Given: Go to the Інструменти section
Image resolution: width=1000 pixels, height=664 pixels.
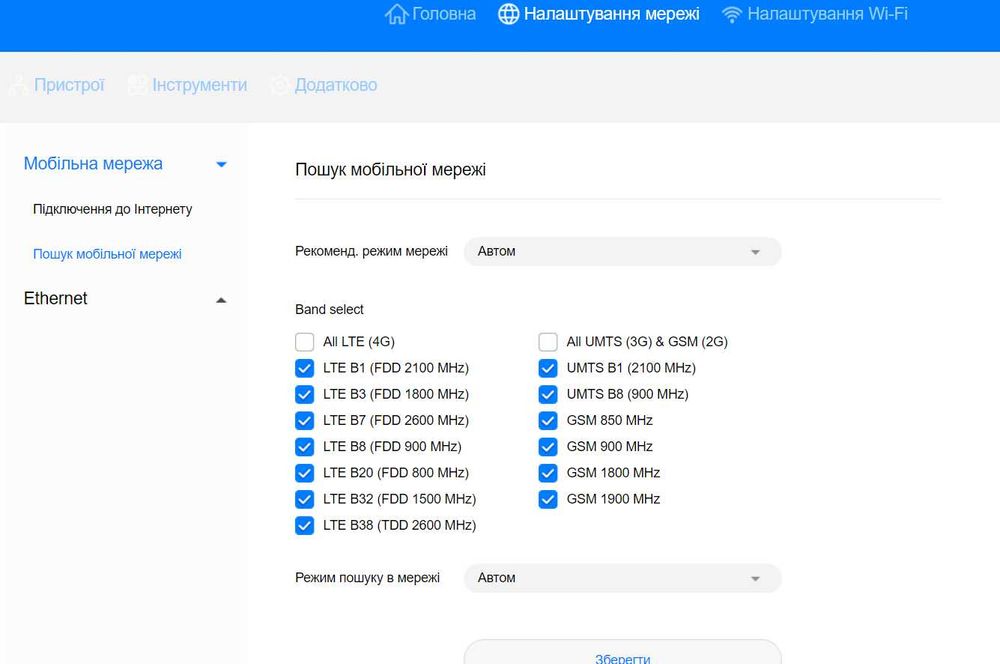Looking at the screenshot, I should coord(200,85).
